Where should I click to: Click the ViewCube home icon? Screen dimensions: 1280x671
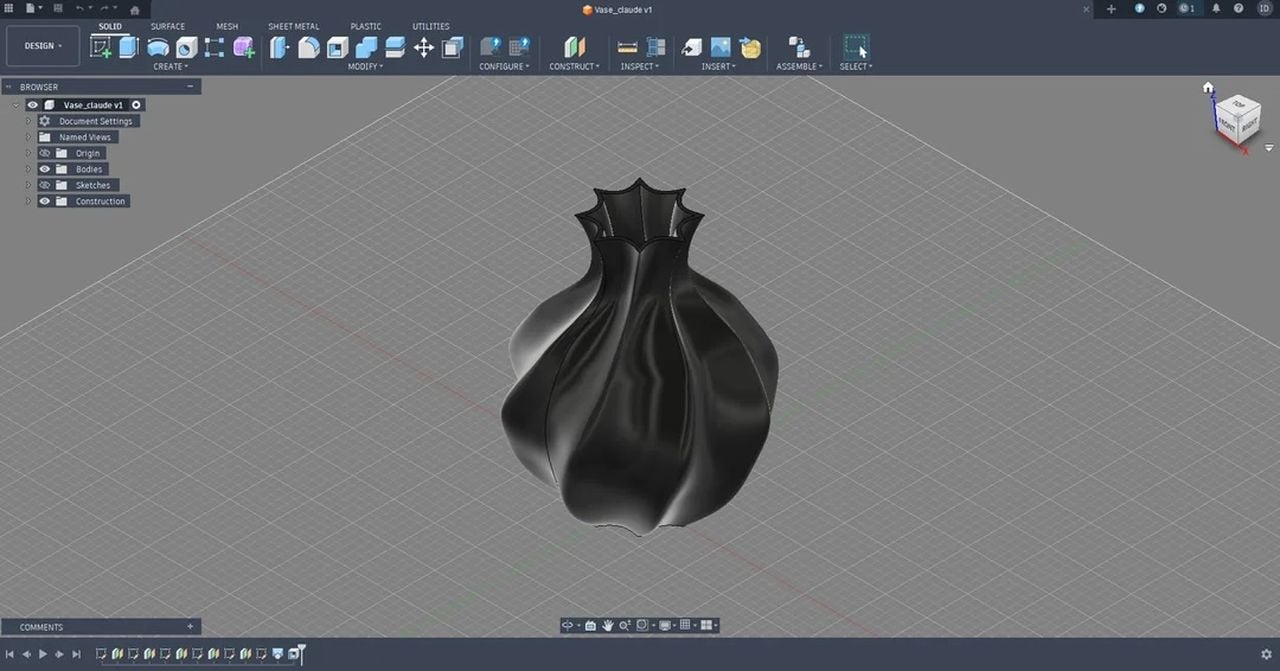point(1208,88)
